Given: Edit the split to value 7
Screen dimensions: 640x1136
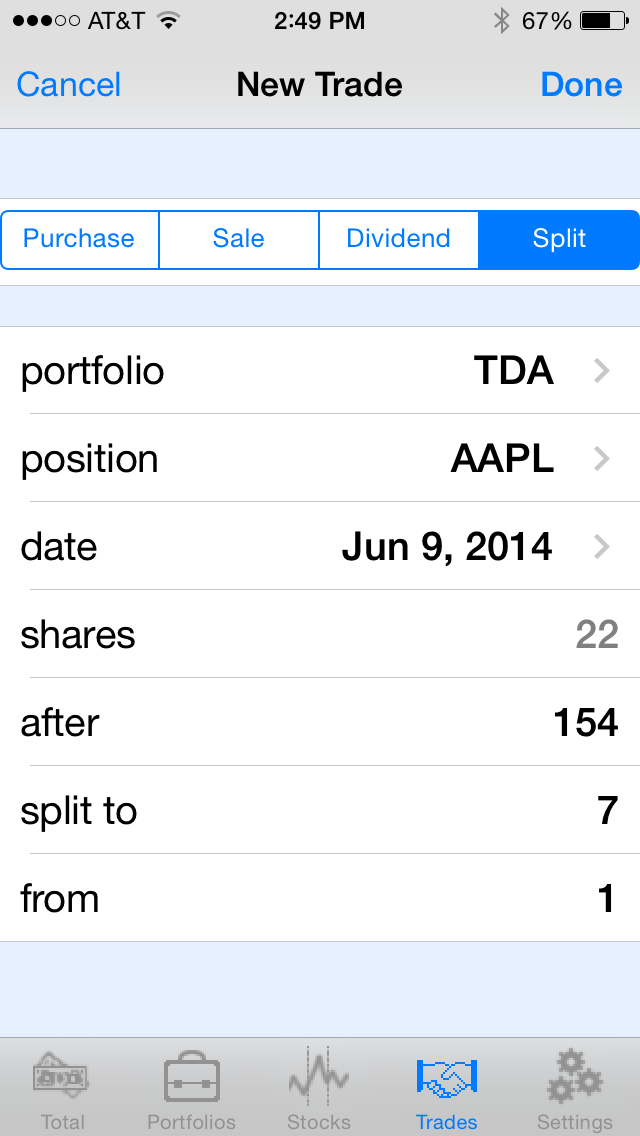Looking at the screenshot, I should coord(606,811).
